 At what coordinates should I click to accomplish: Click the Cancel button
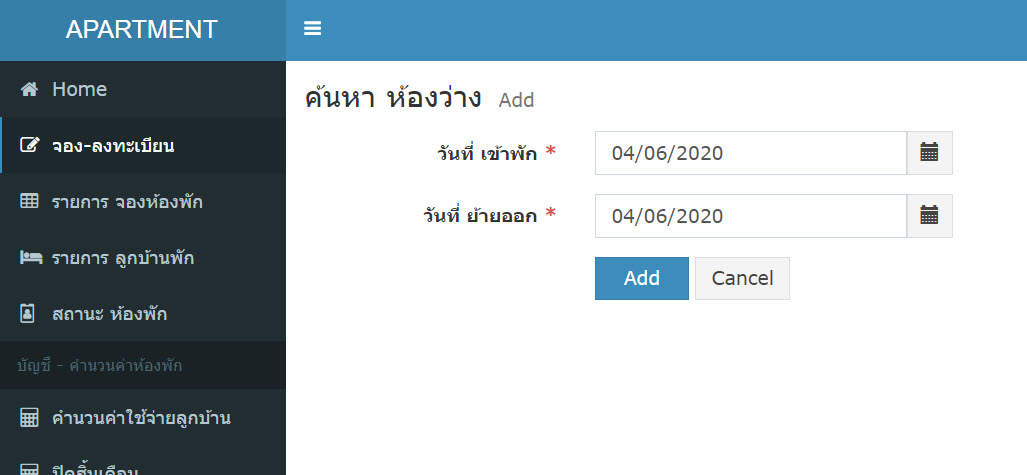coord(742,278)
